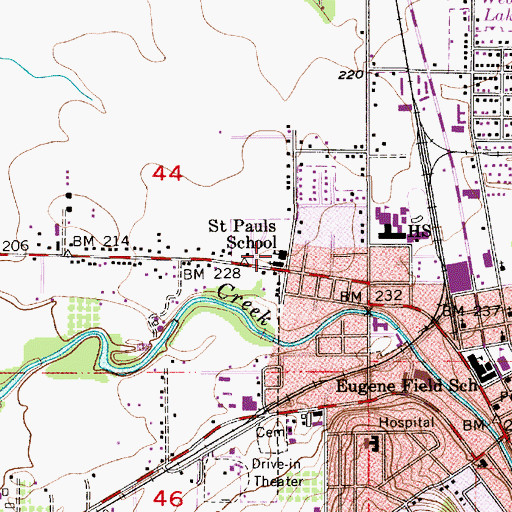The height and width of the screenshot is (512, 512).
Task: Click the 'BM 214' benchmark label
Action: click(x=101, y=241)
